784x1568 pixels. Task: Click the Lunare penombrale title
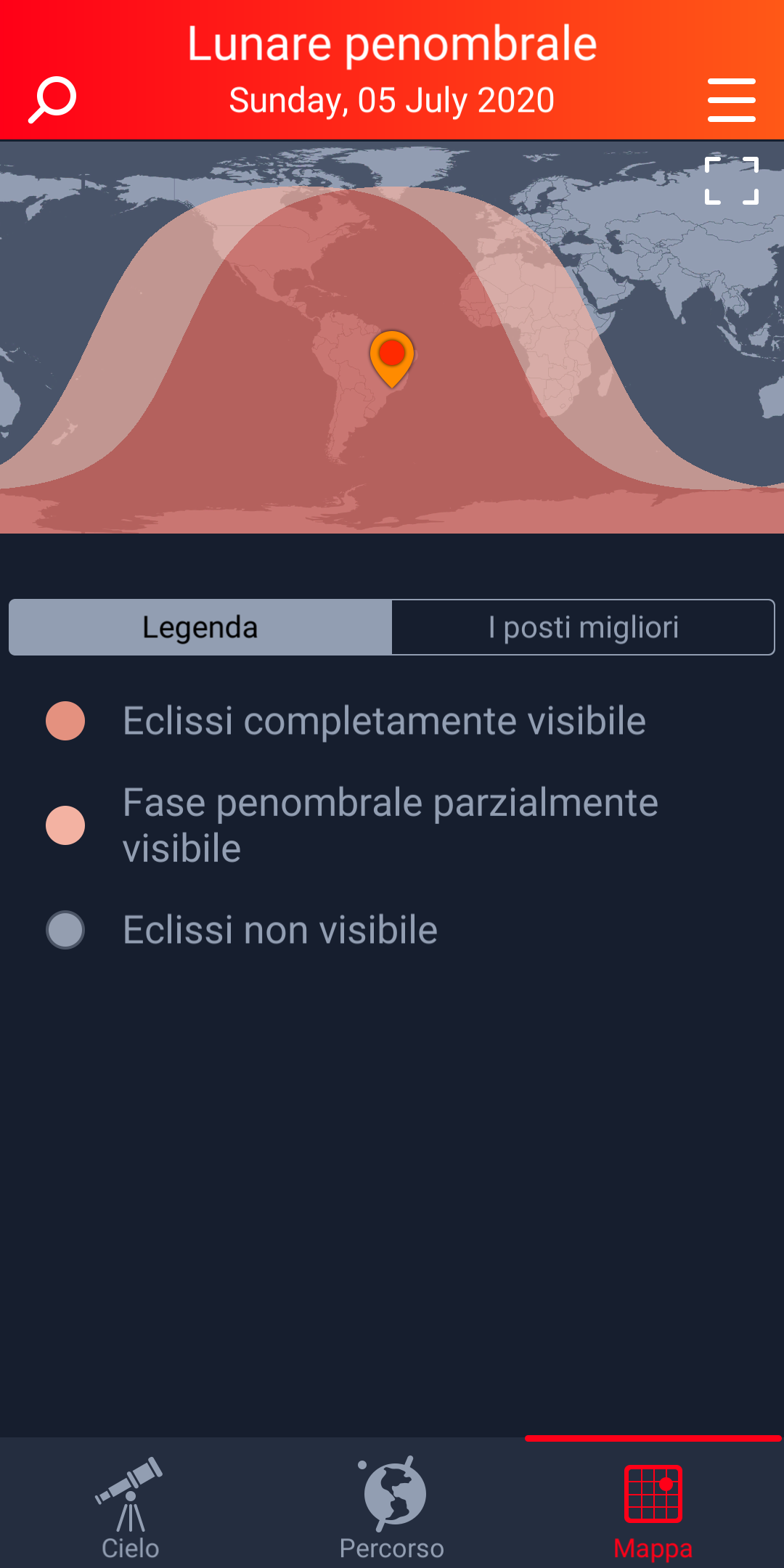click(x=392, y=44)
